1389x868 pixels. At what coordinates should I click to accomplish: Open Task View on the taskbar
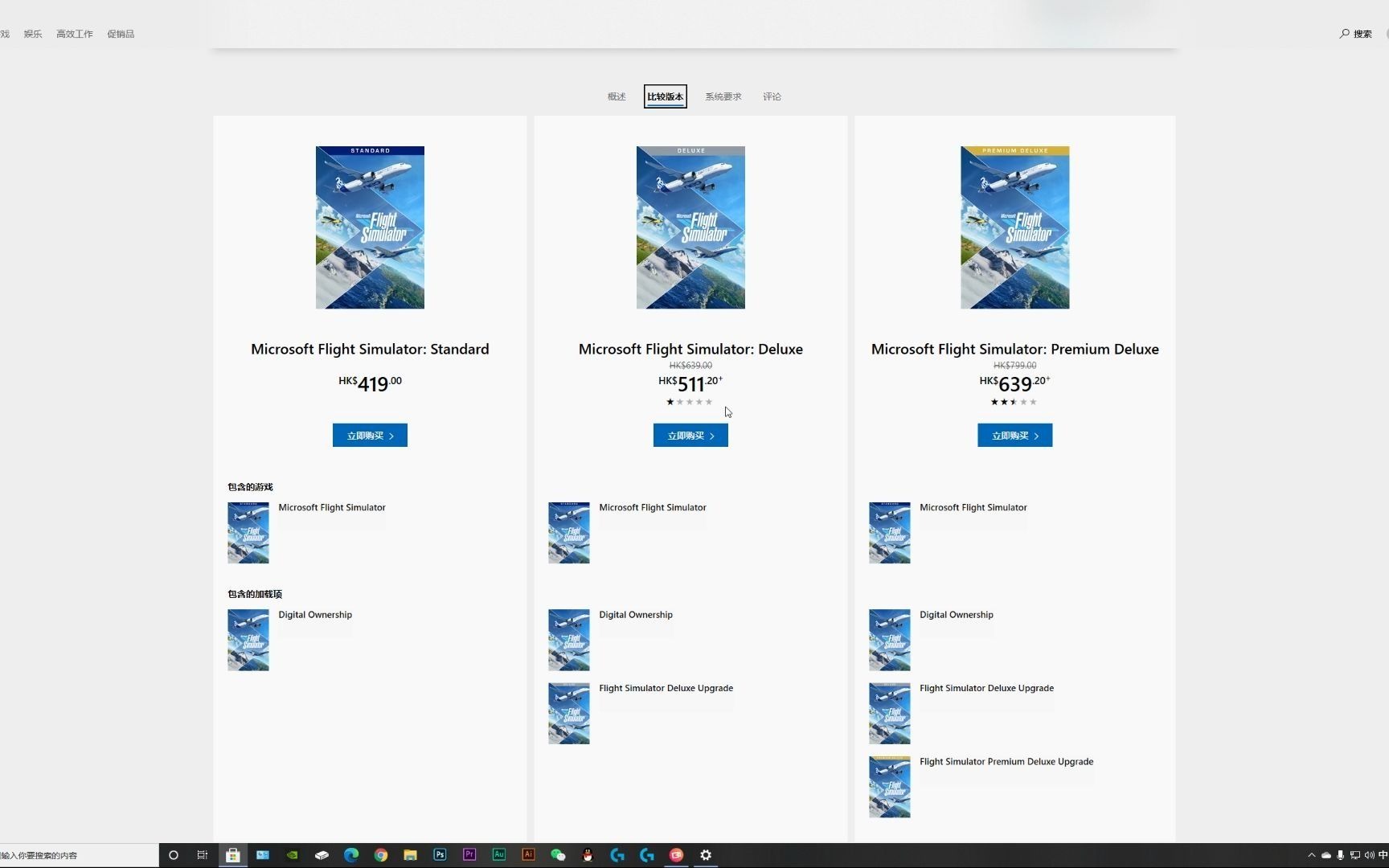pos(203,855)
